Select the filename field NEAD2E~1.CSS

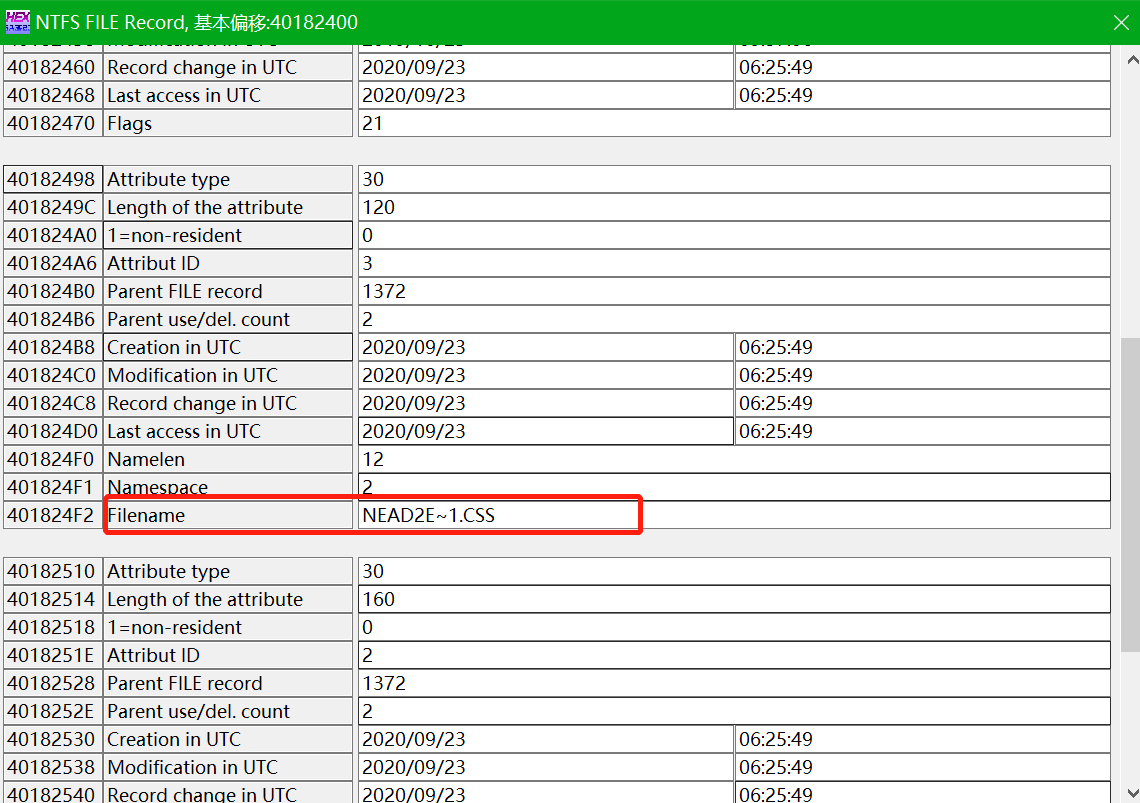coord(734,516)
